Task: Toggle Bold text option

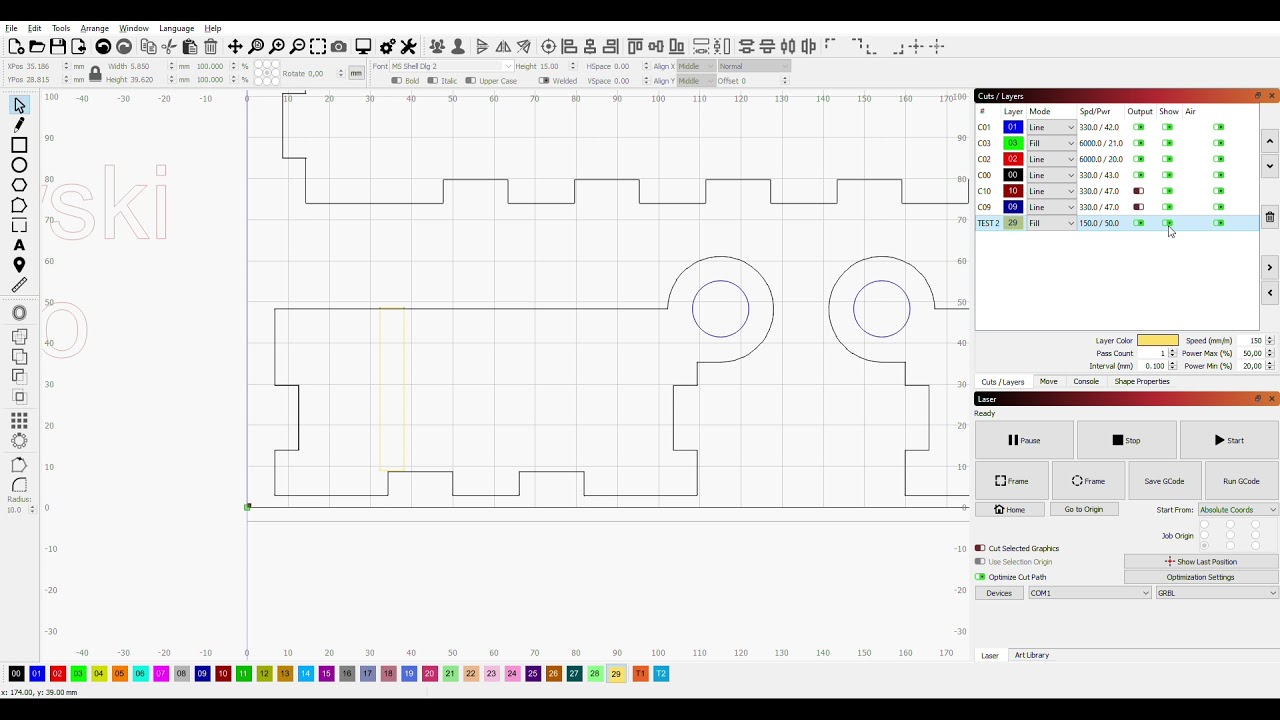Action: pyautogui.click(x=397, y=81)
